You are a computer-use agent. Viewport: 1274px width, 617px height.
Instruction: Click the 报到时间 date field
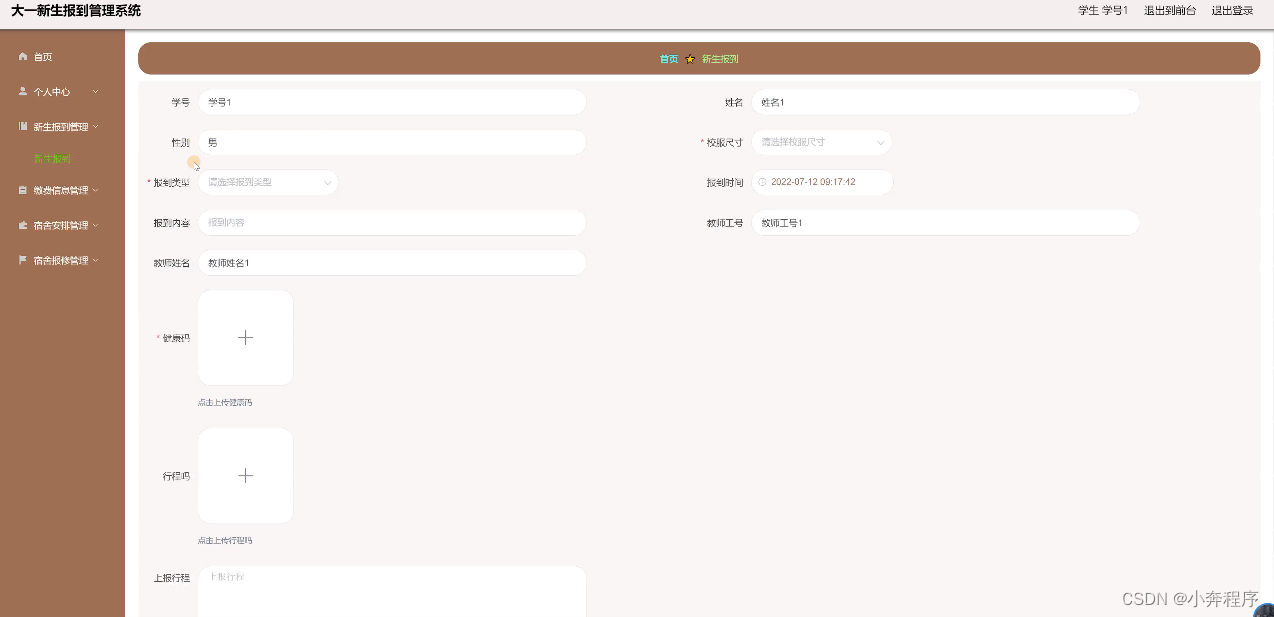822,182
